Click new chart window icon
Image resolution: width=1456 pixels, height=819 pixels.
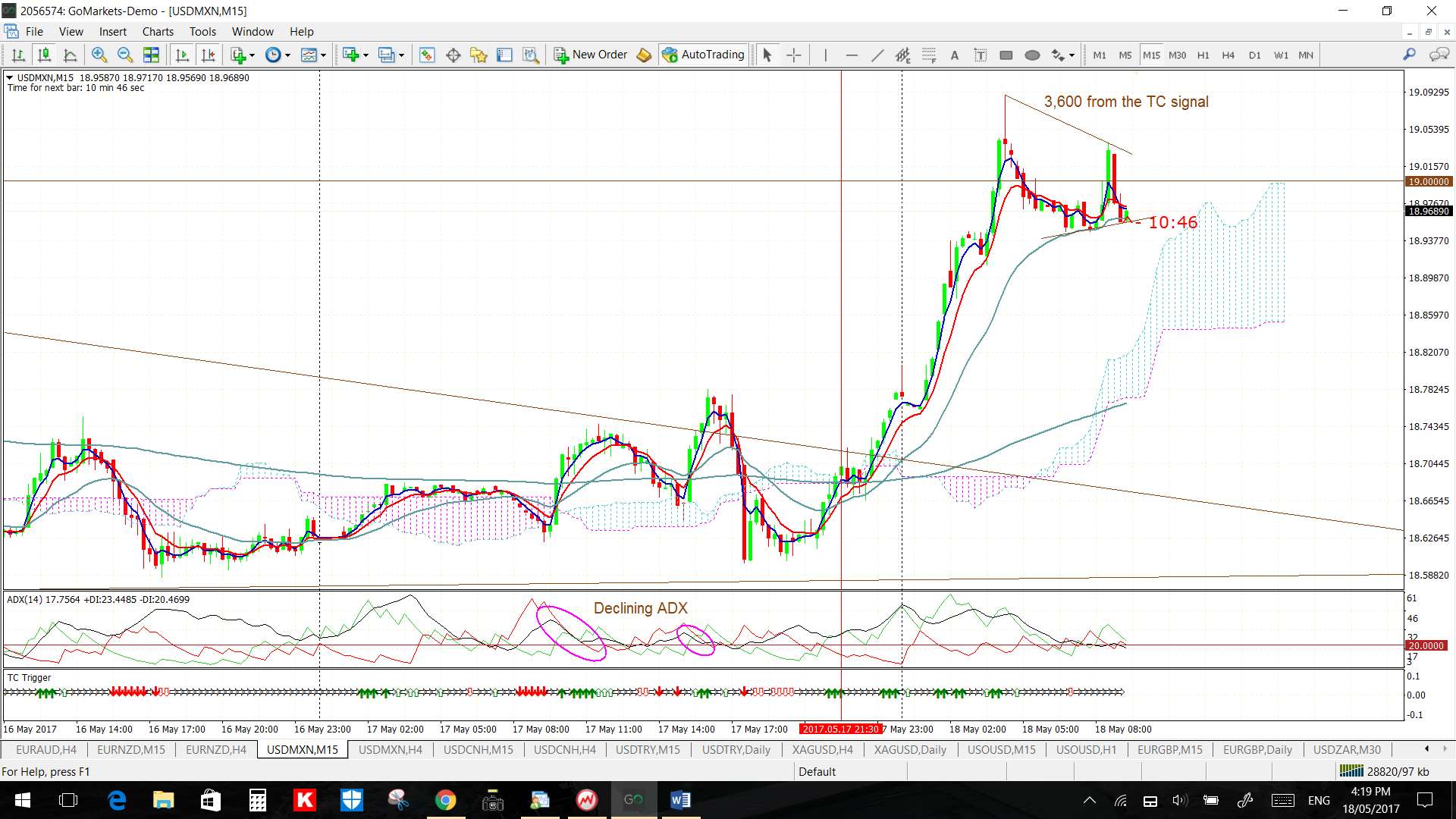pyautogui.click(x=350, y=55)
